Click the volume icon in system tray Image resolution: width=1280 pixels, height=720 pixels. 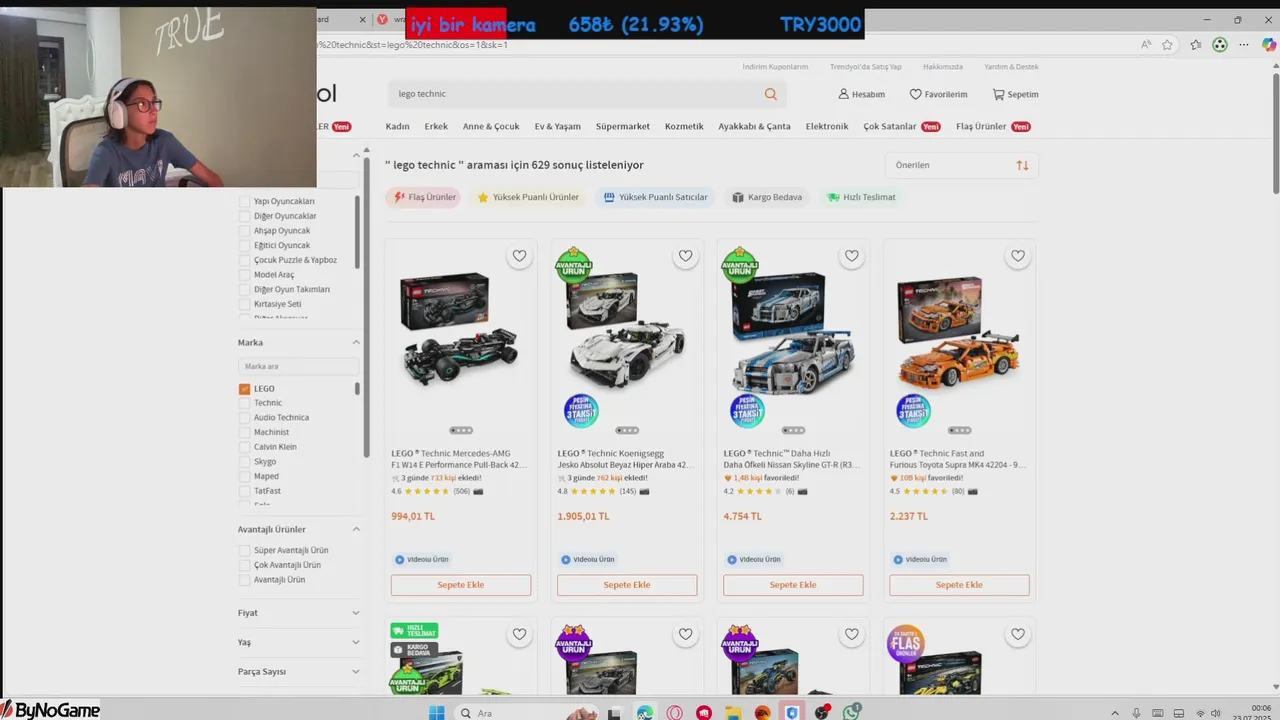1216,713
